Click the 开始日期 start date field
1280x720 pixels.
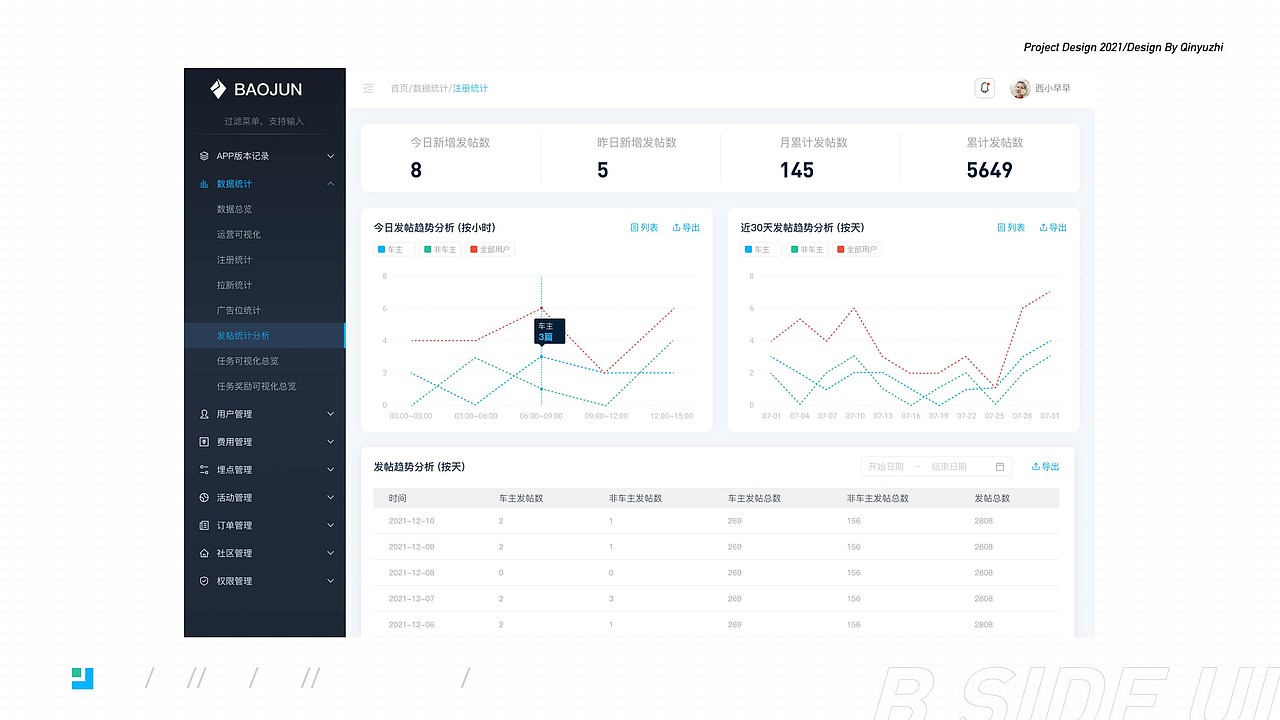pos(886,467)
